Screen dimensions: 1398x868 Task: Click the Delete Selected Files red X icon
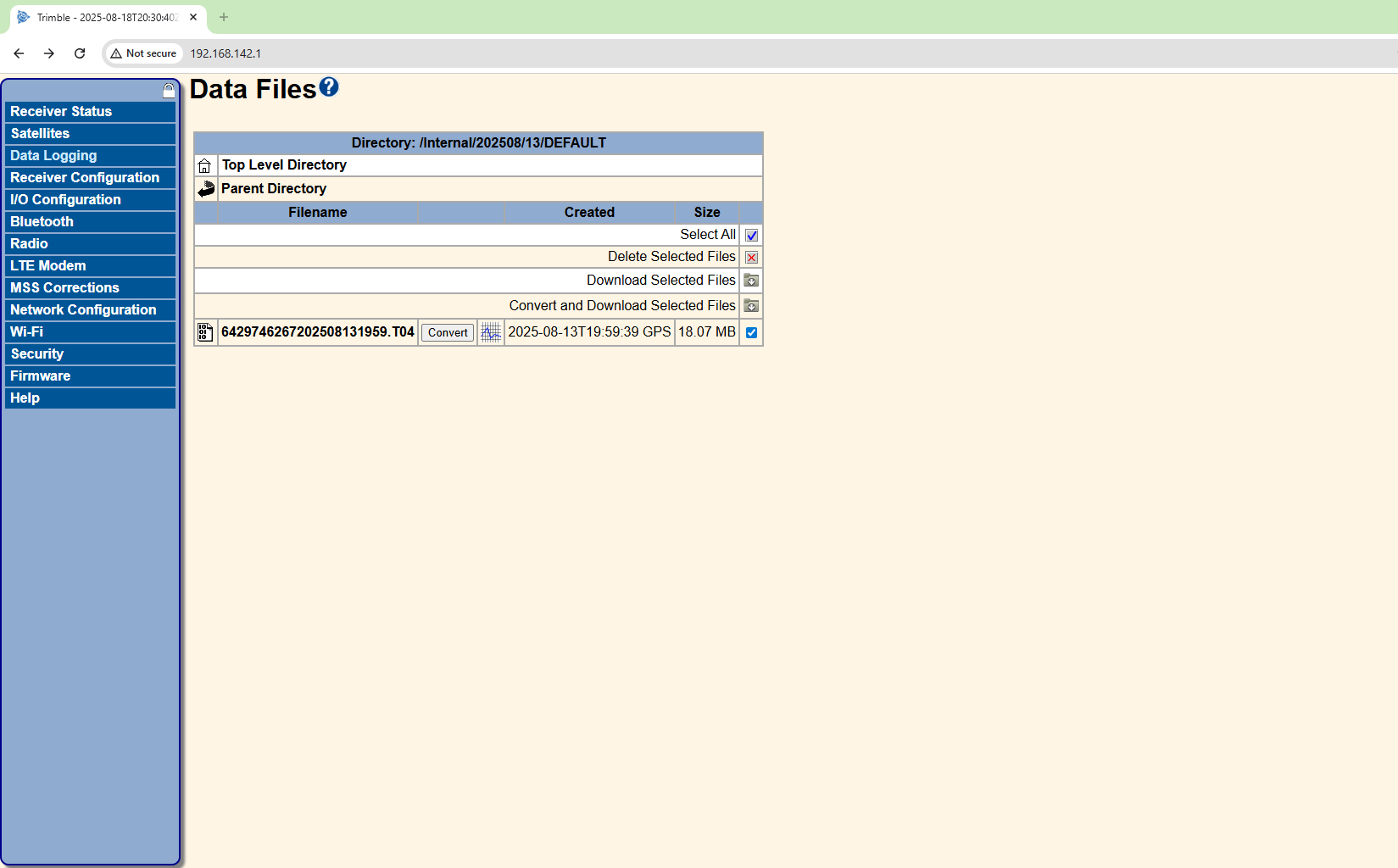pos(751,258)
